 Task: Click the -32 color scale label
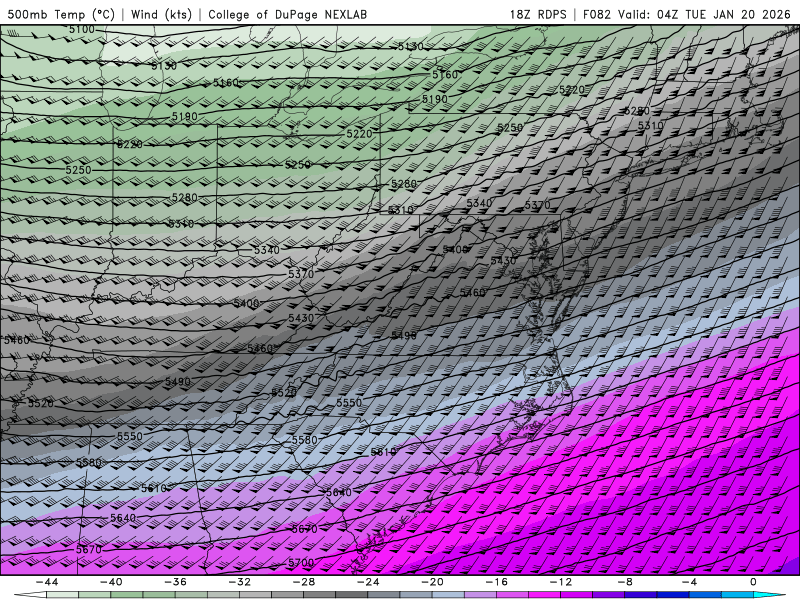coord(240,582)
